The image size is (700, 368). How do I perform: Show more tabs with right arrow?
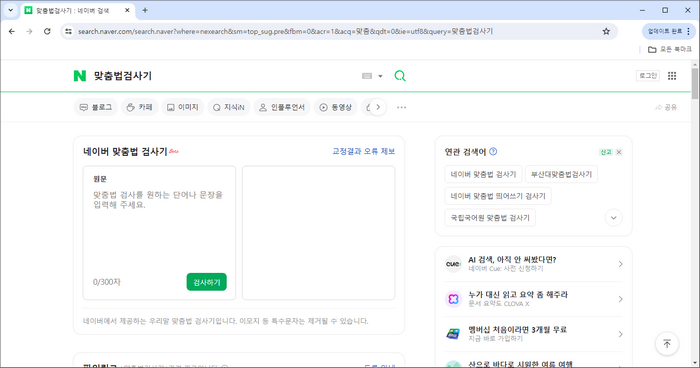pyautogui.click(x=378, y=107)
